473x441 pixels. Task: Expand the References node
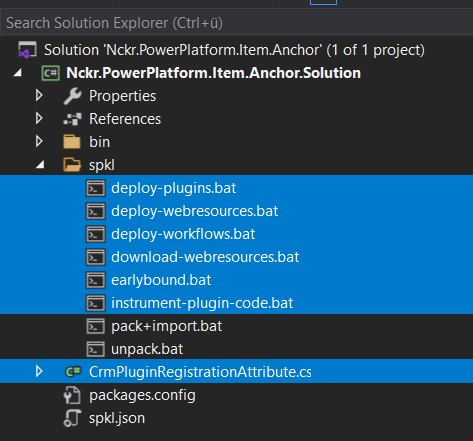[x=39, y=118]
